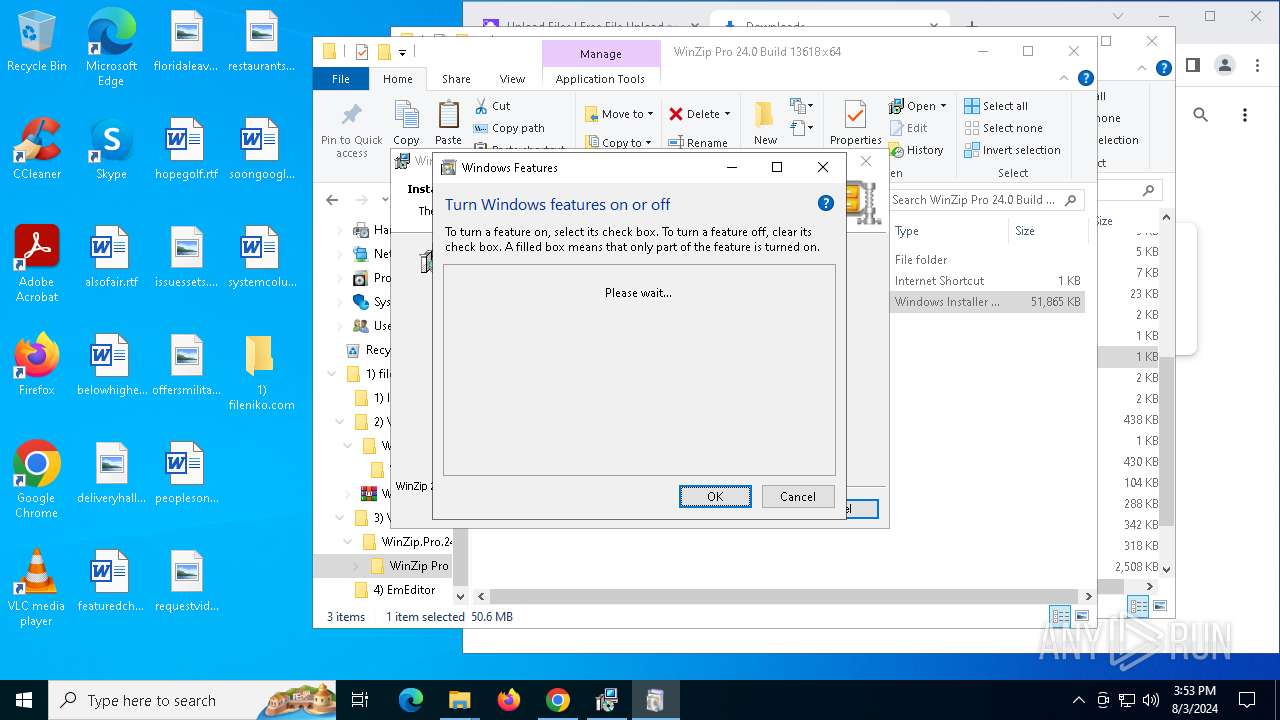Open the Customize Quick Access Toolbar dropdown
The height and width of the screenshot is (720, 1280).
[402, 52]
